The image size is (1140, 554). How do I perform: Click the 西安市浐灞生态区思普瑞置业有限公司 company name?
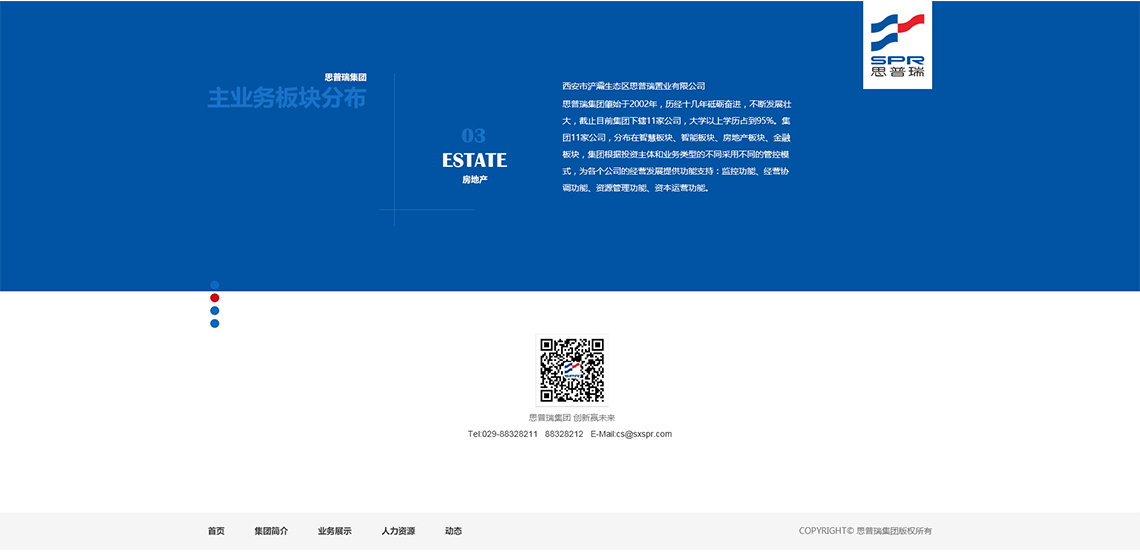[634, 86]
